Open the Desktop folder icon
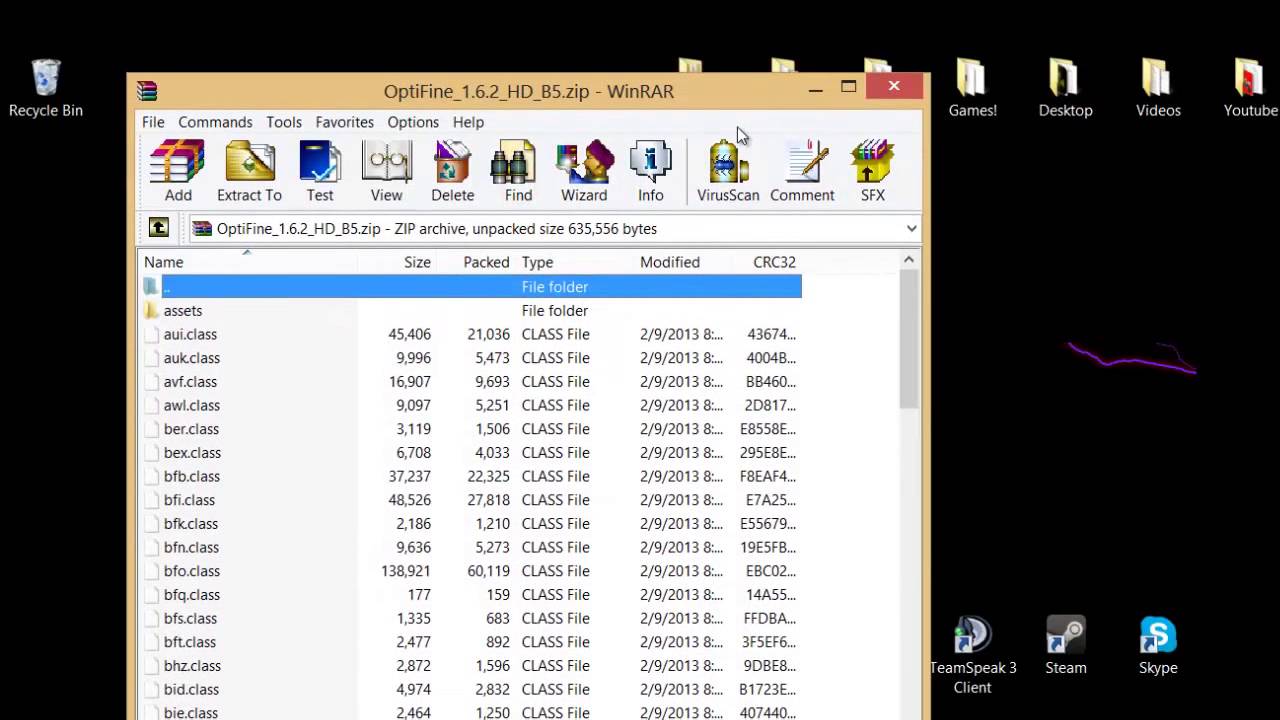This screenshot has height=720, width=1280. pos(1065,88)
